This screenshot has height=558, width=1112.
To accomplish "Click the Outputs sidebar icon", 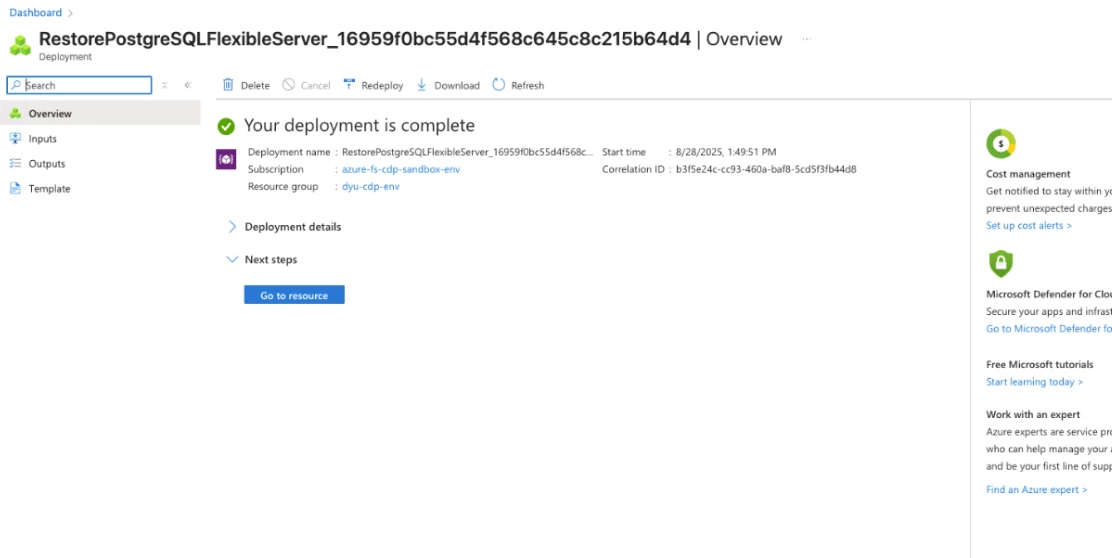I will 16,163.
